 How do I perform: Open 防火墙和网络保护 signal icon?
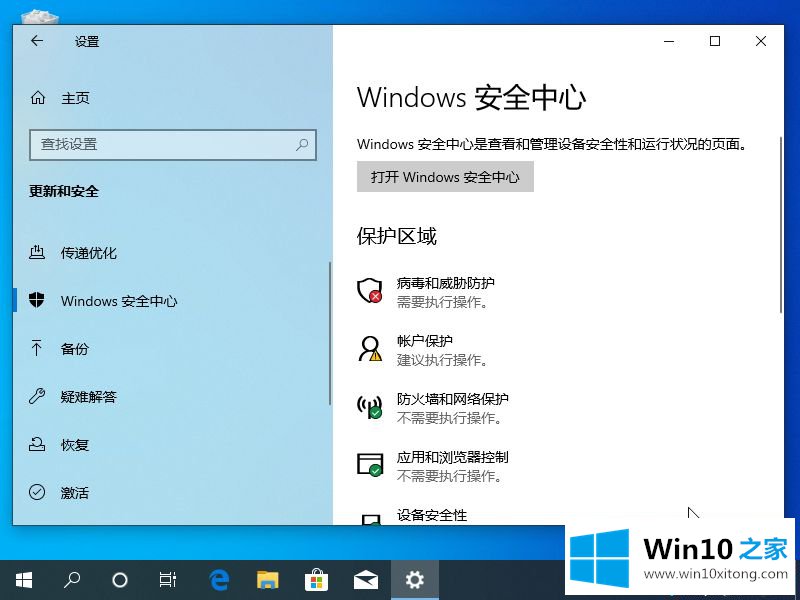(369, 407)
